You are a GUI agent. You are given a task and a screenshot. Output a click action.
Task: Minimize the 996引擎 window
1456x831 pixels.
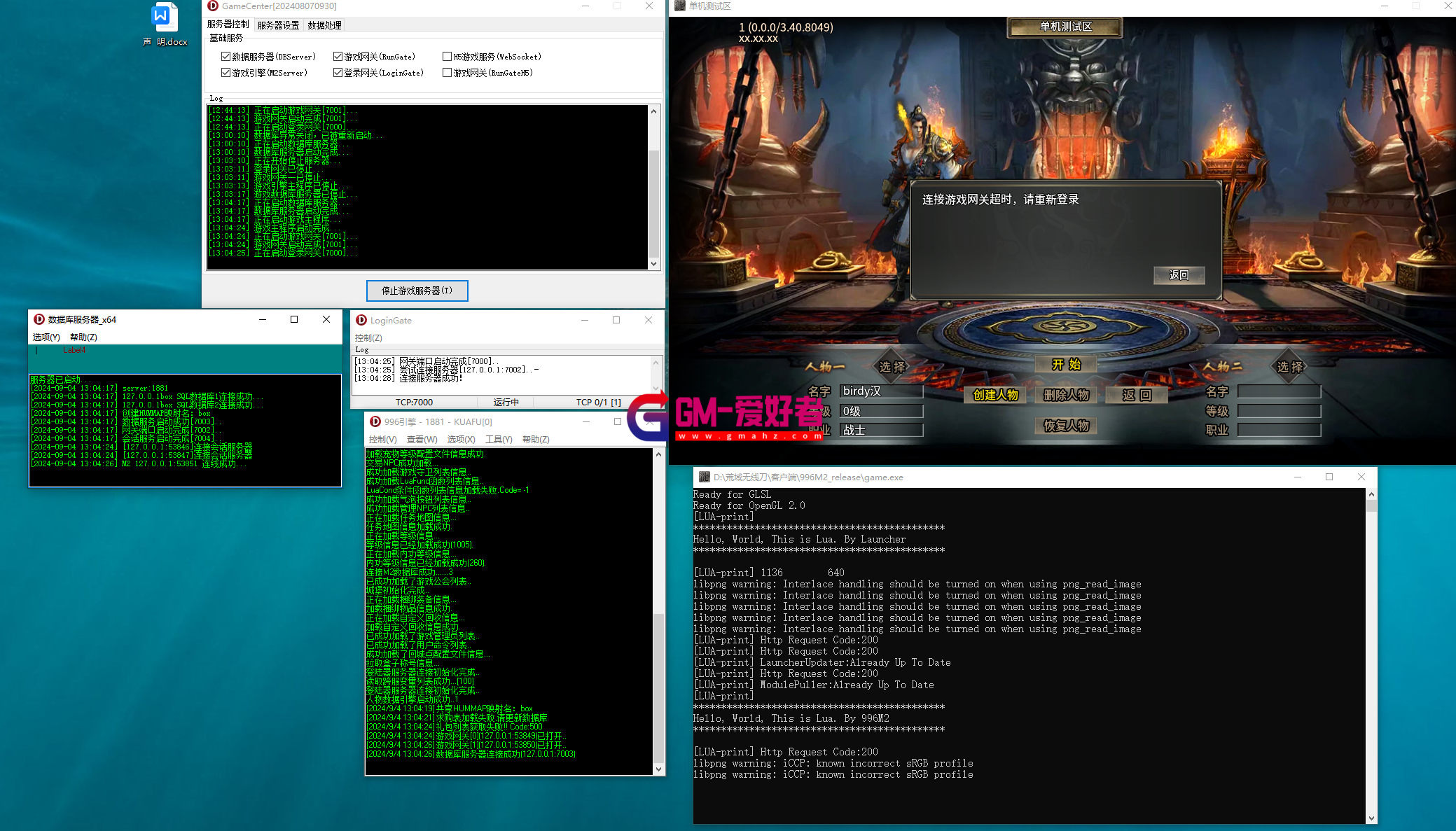(x=586, y=421)
